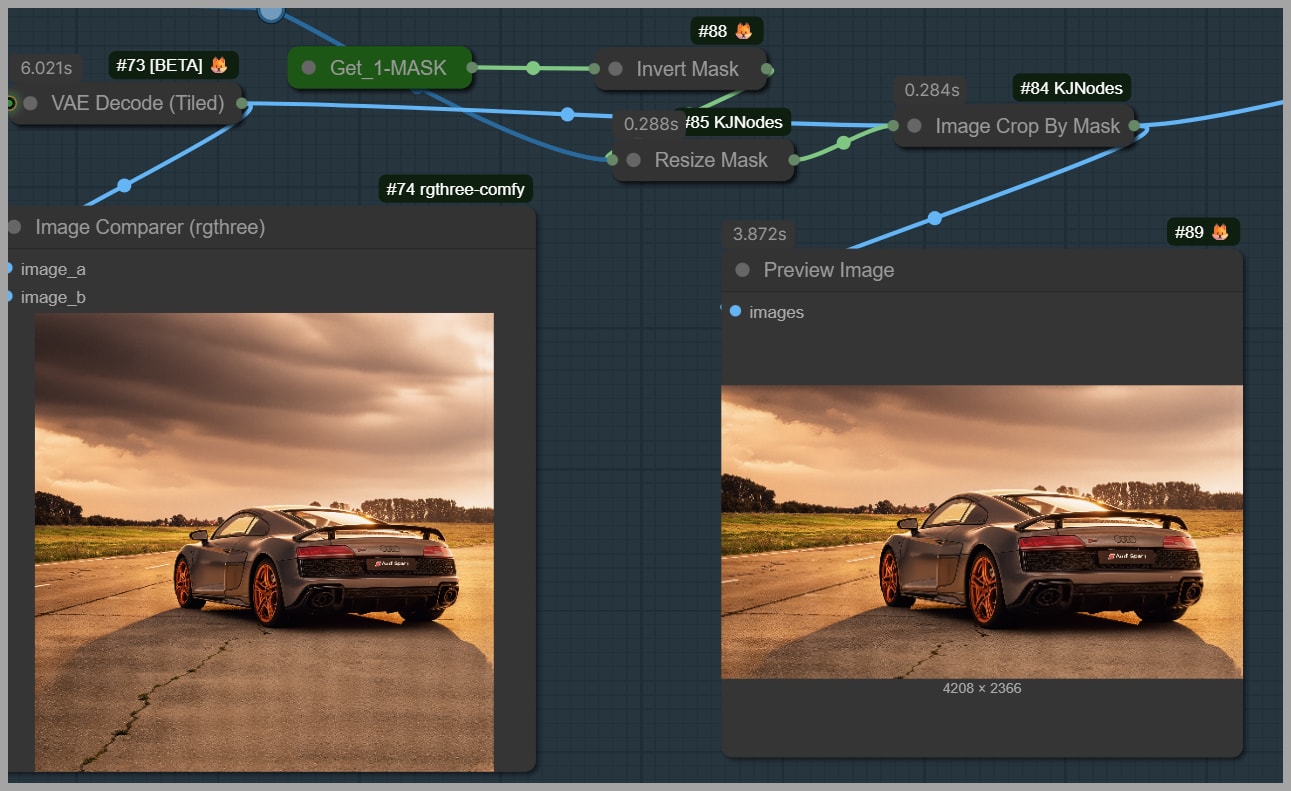The width and height of the screenshot is (1291, 791).
Task: Click the fox icon on badge #73 [BETA]
Action: click(x=218, y=66)
